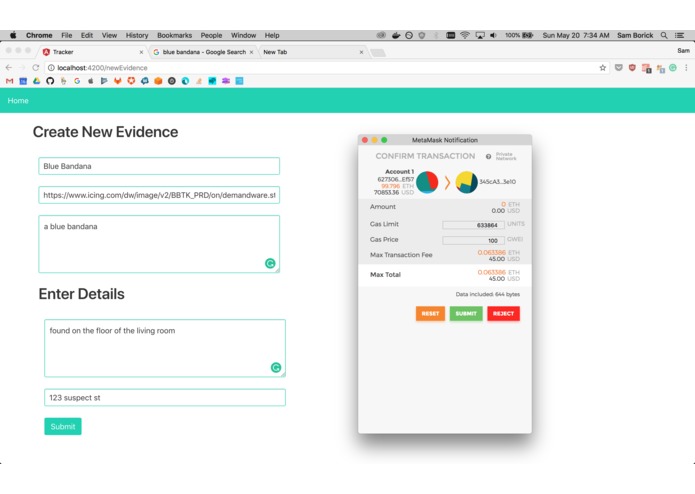Edit the Gas Limit field
Viewport: 695px width, 494px height.
pyautogui.click(x=473, y=225)
